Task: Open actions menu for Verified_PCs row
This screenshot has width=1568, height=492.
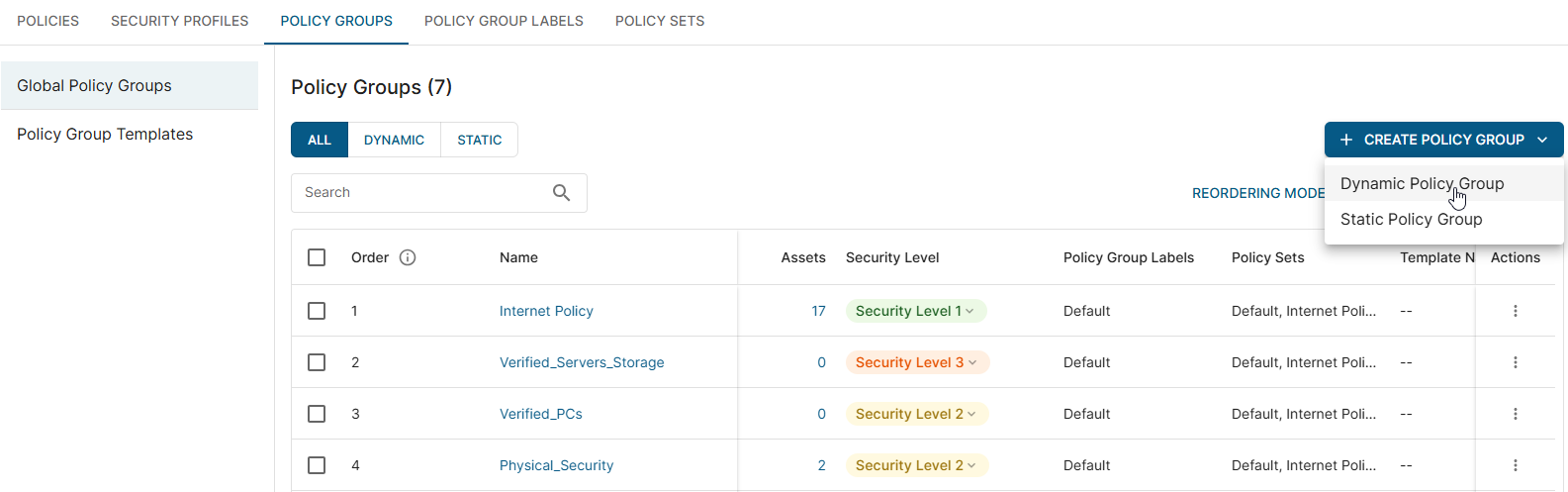Action: click(1515, 414)
